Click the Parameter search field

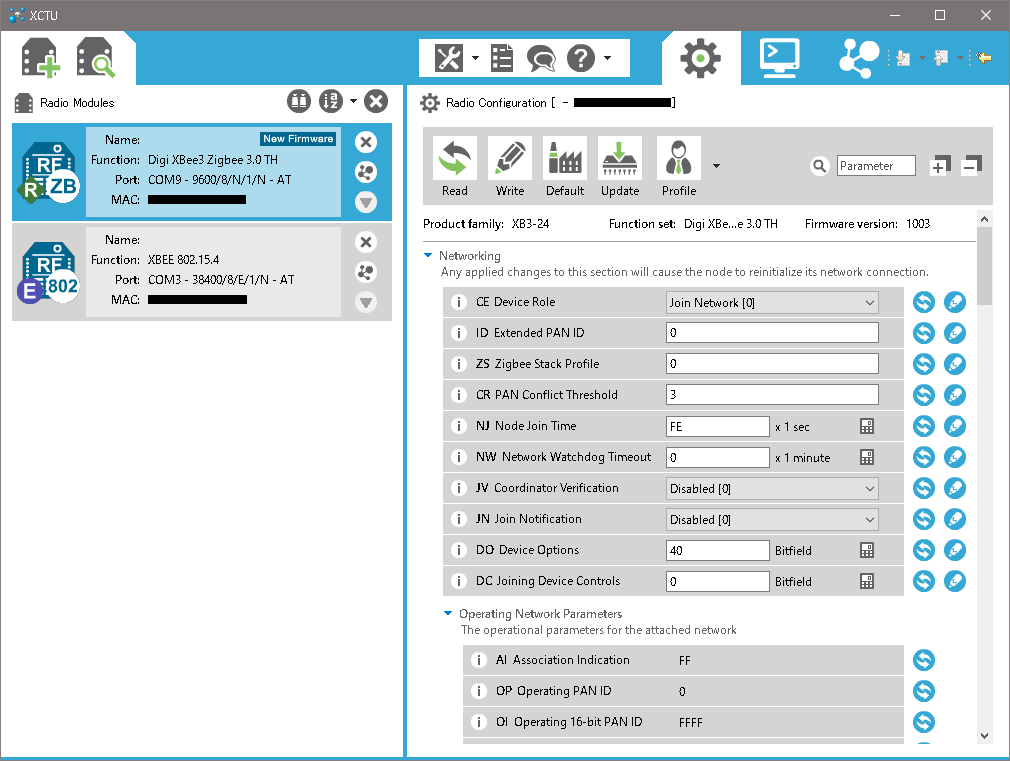tap(876, 166)
